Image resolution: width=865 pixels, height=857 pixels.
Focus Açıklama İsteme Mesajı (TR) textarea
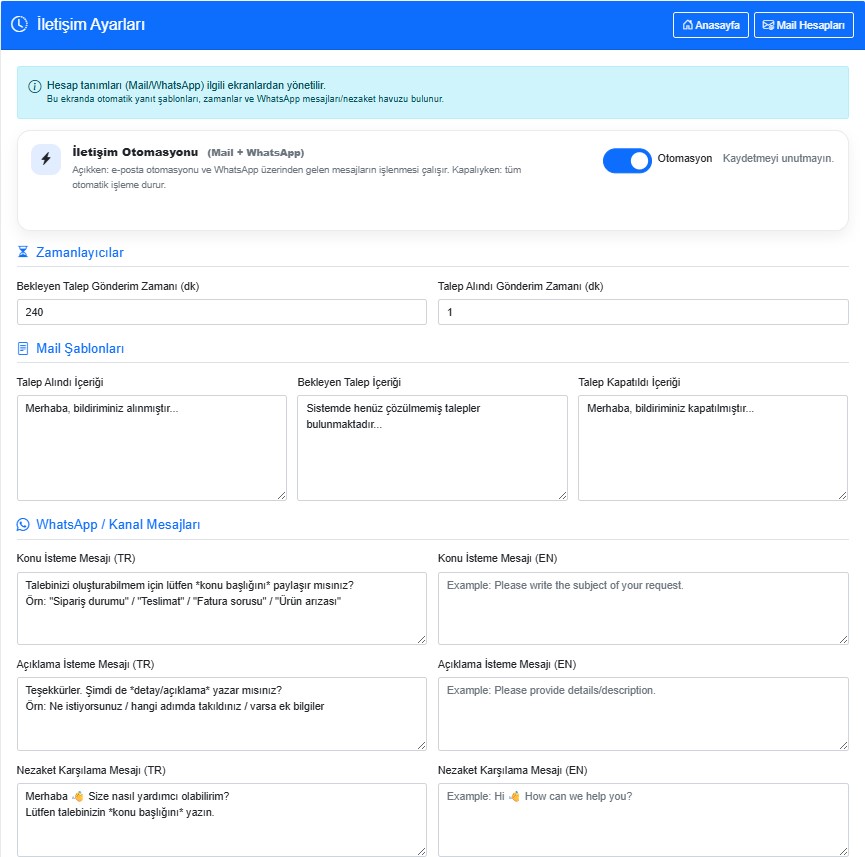tap(221, 713)
